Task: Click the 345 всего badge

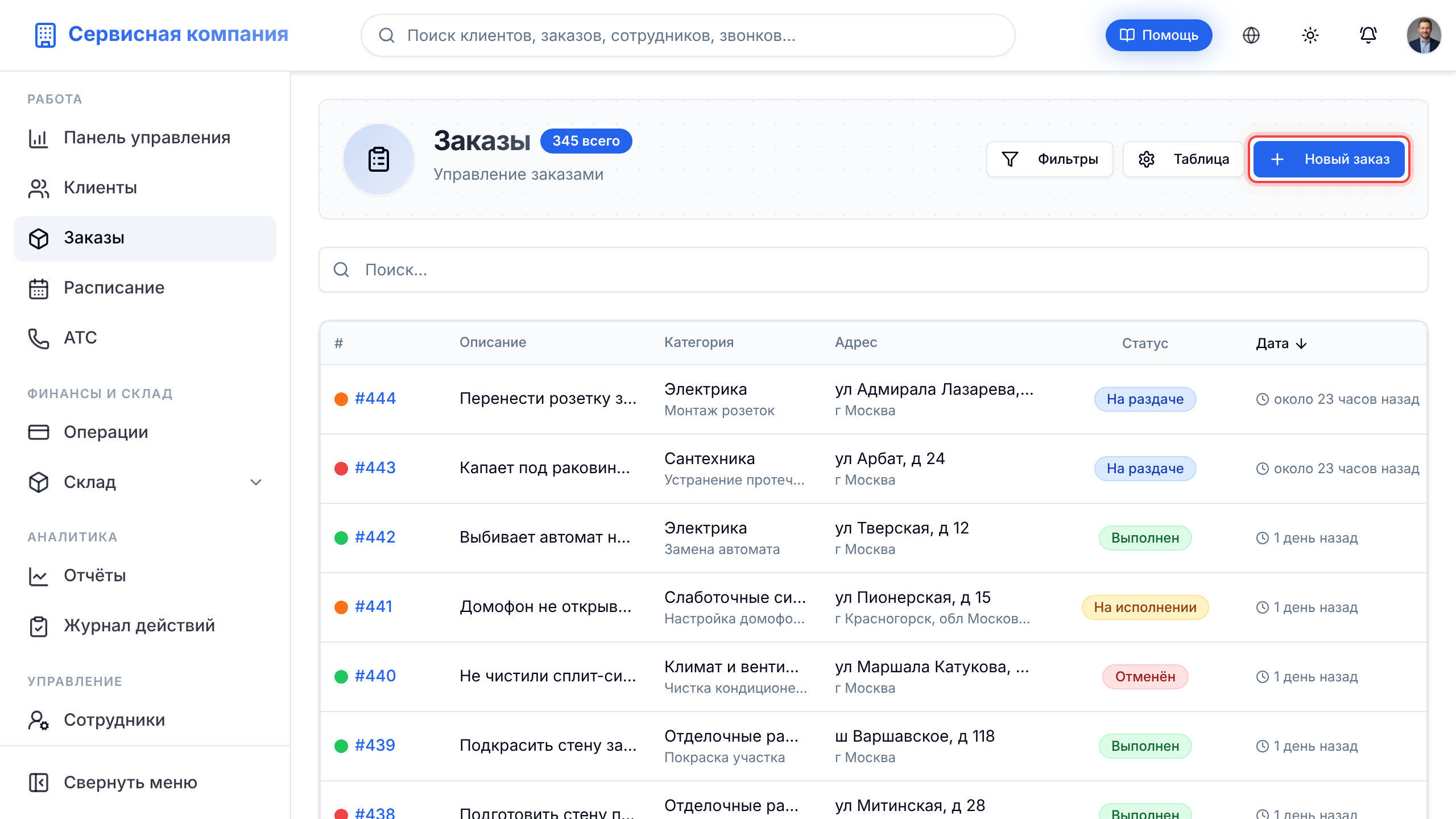Action: (x=586, y=141)
